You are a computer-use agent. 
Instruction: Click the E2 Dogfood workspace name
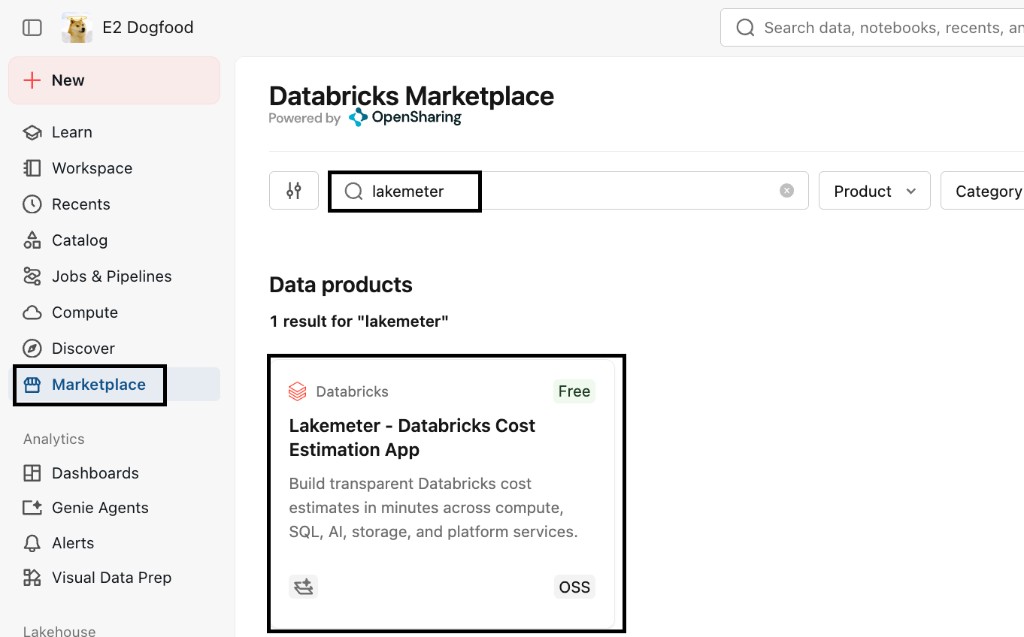148,27
